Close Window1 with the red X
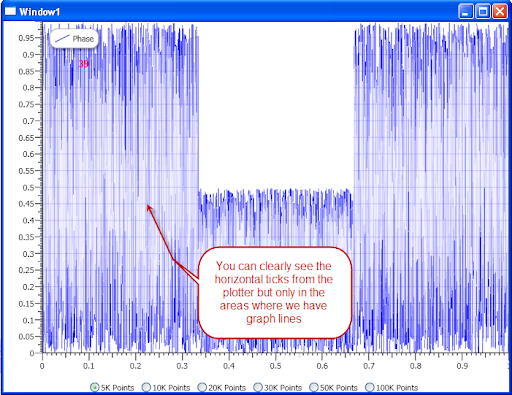The image size is (512, 395). (x=500, y=12)
